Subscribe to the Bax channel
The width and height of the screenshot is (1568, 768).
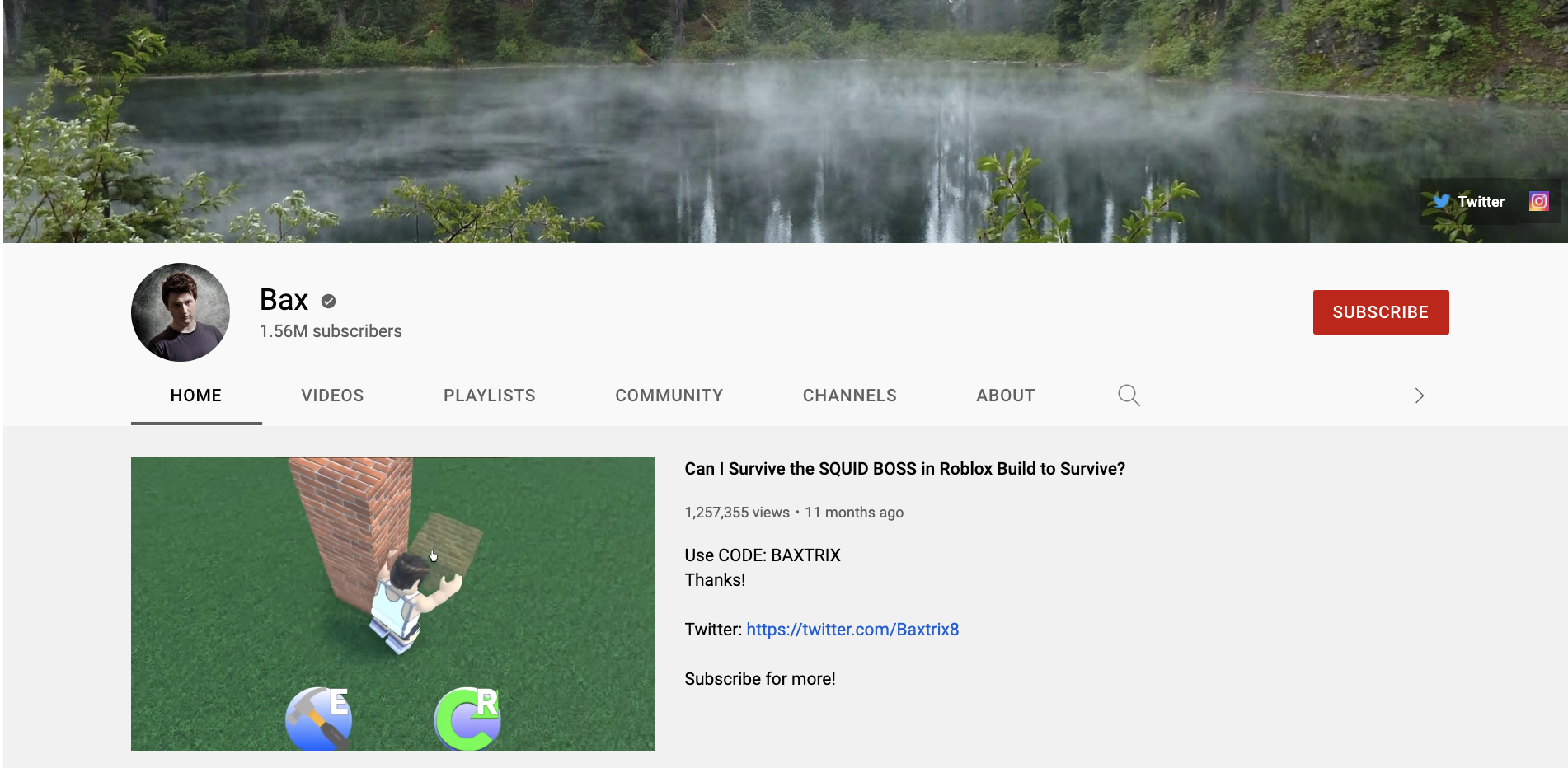(1380, 312)
